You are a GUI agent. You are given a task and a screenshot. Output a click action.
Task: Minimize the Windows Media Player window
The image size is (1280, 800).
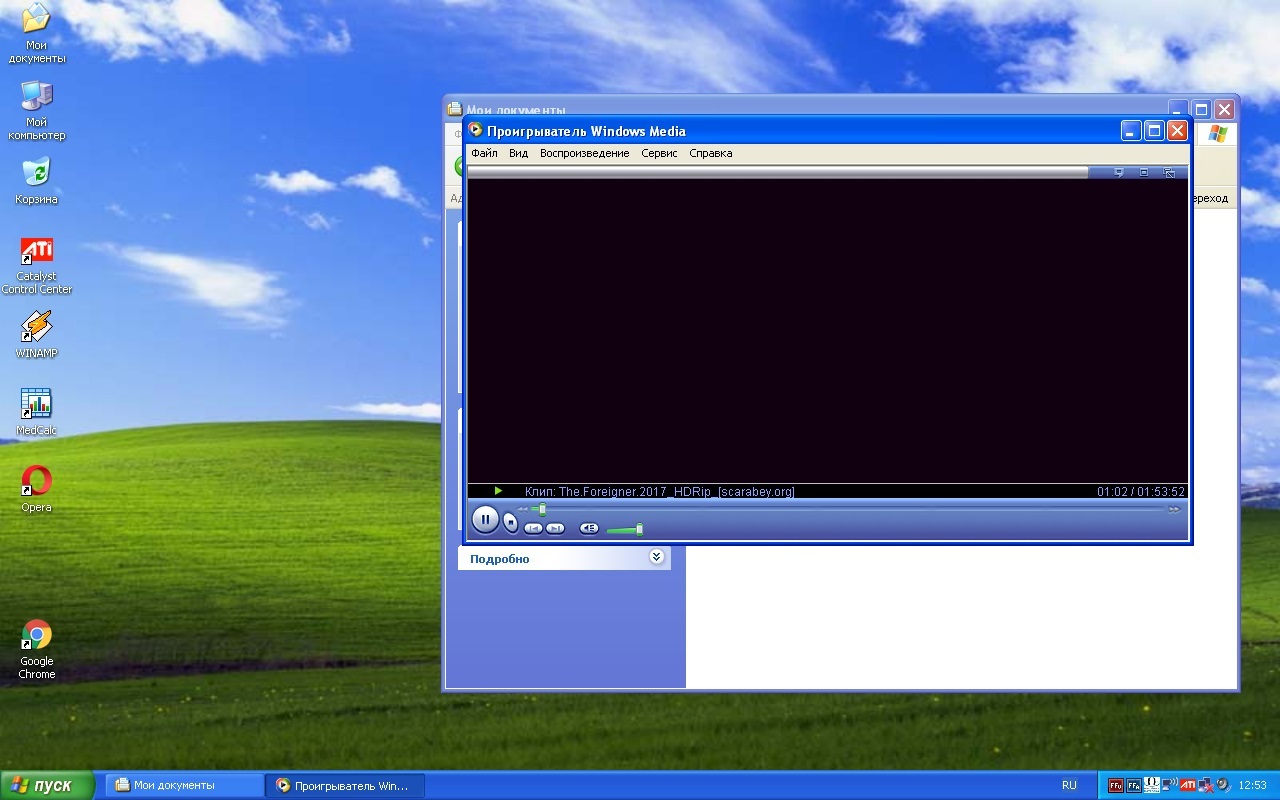tap(1131, 131)
